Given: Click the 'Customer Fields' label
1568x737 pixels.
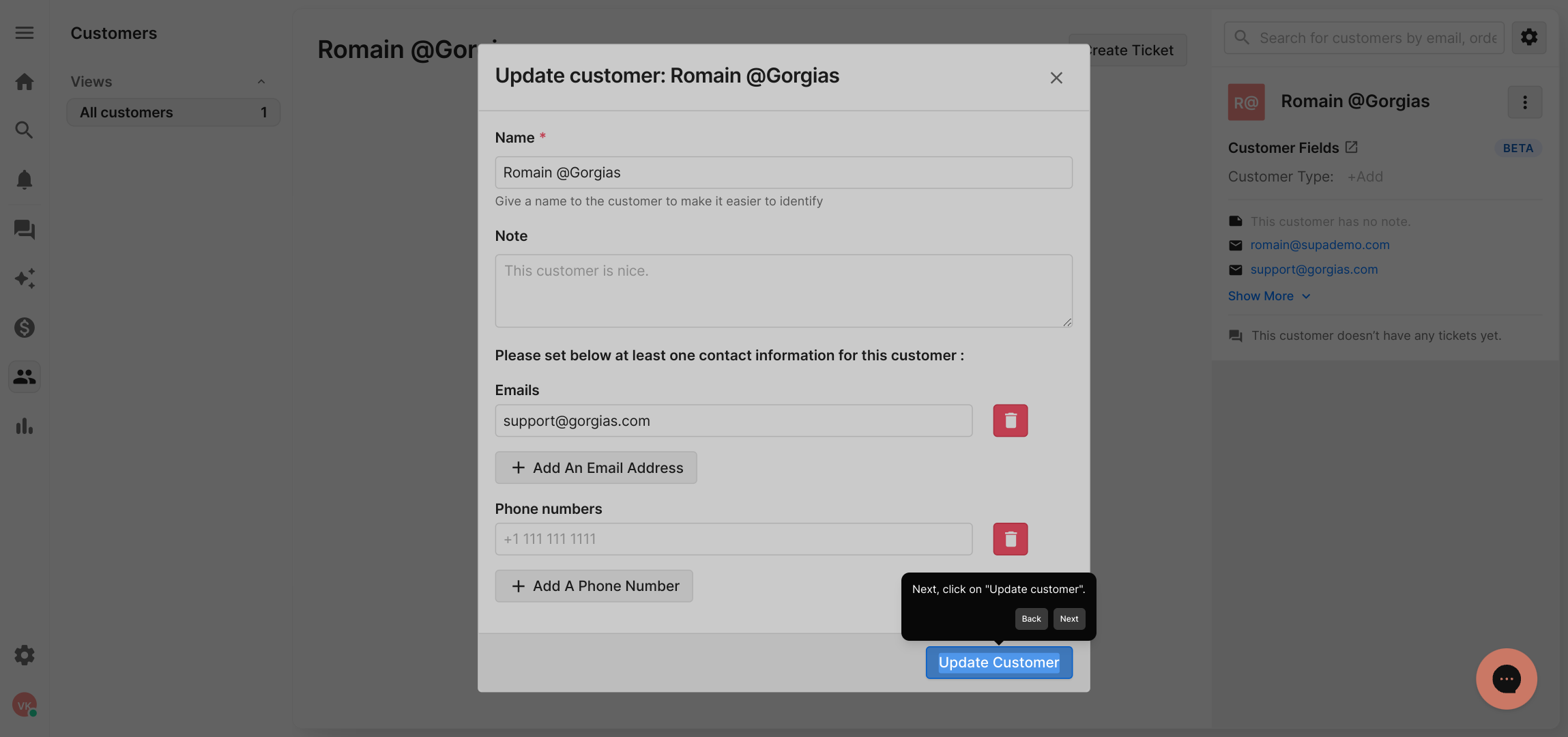Looking at the screenshot, I should pyautogui.click(x=1283, y=148).
